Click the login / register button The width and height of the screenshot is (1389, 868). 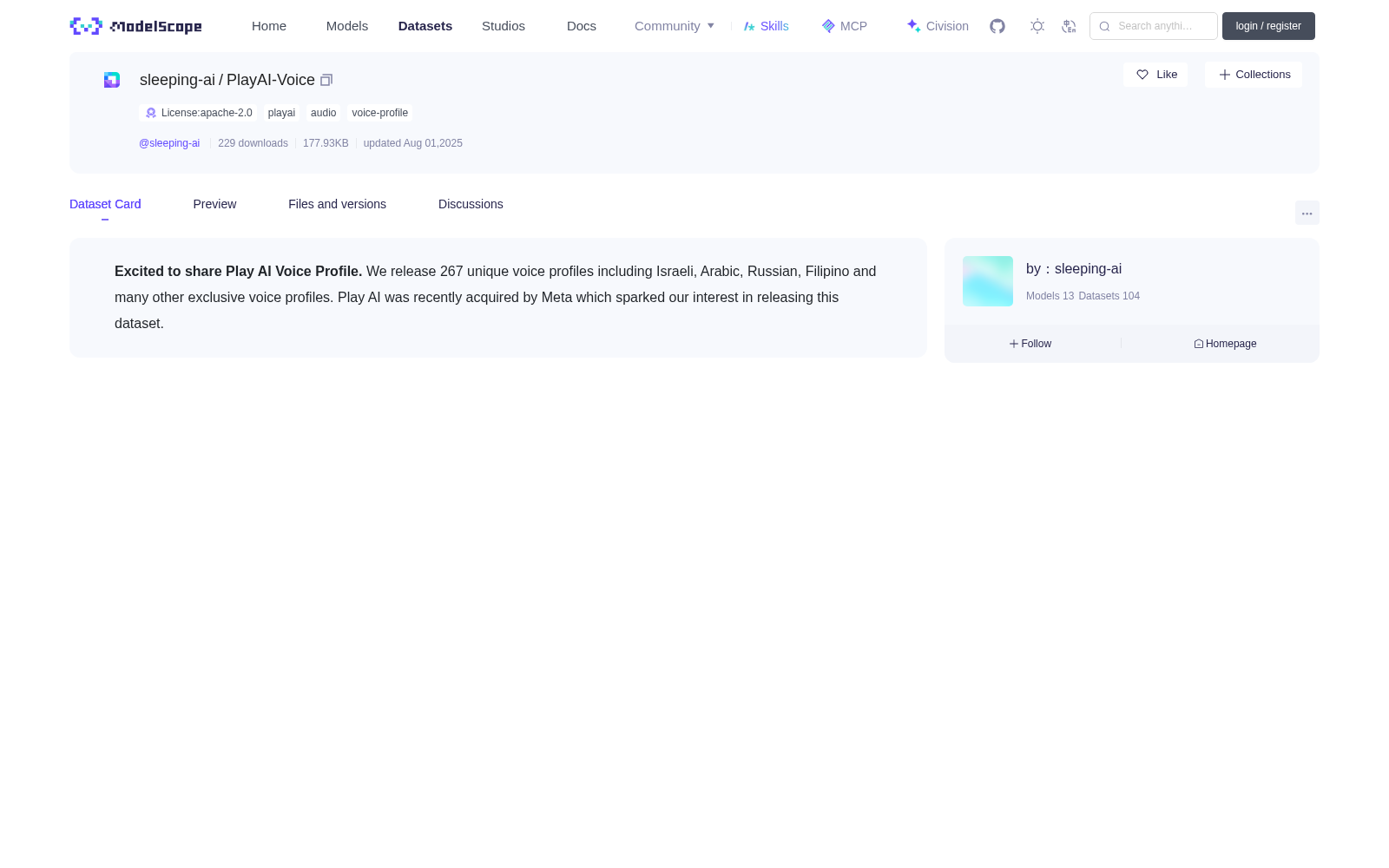coord(1268,26)
